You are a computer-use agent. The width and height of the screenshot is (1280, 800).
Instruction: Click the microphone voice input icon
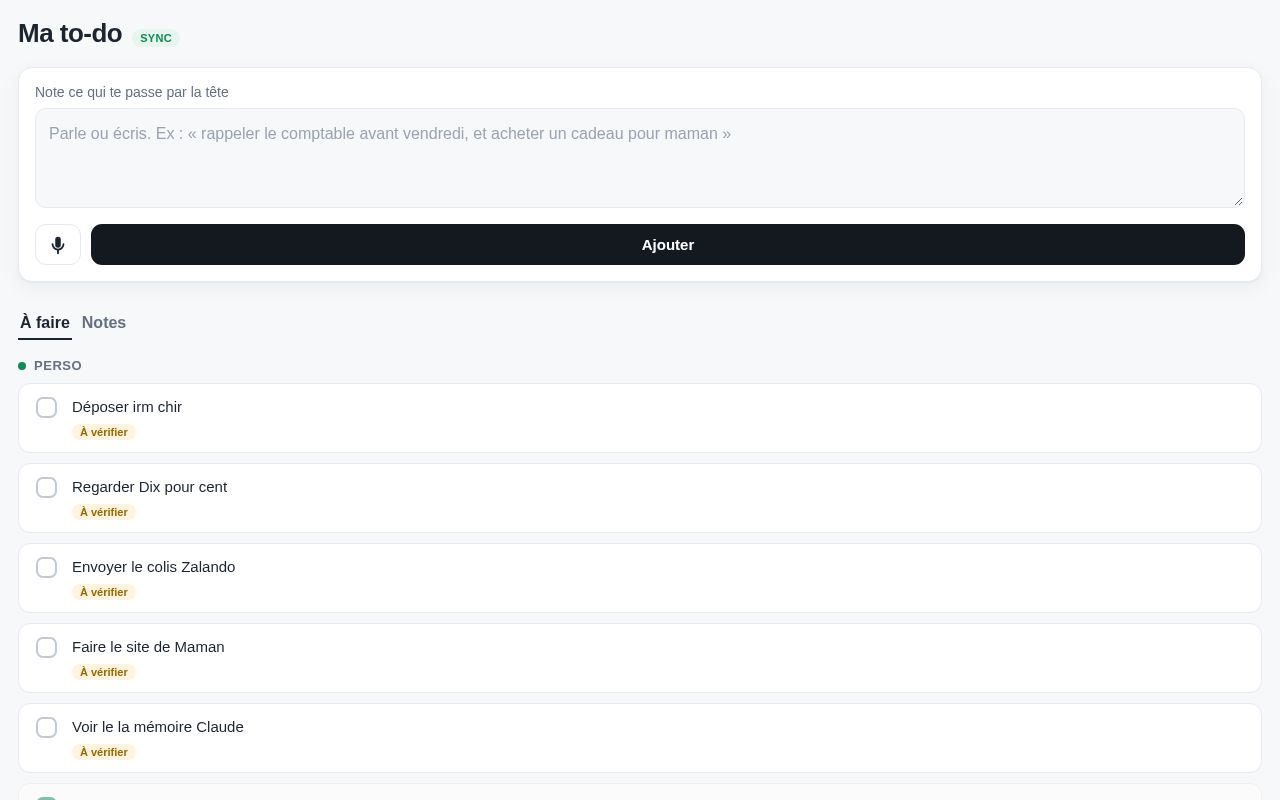click(x=58, y=245)
